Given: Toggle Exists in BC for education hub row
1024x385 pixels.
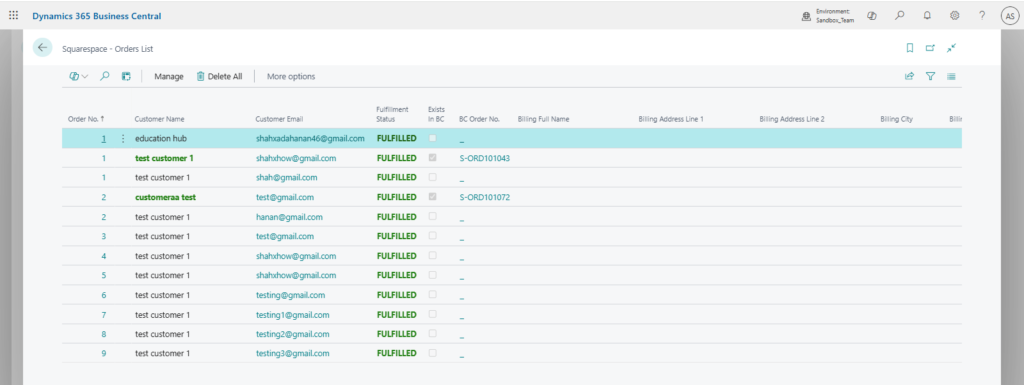Looking at the screenshot, I should [x=432, y=138].
